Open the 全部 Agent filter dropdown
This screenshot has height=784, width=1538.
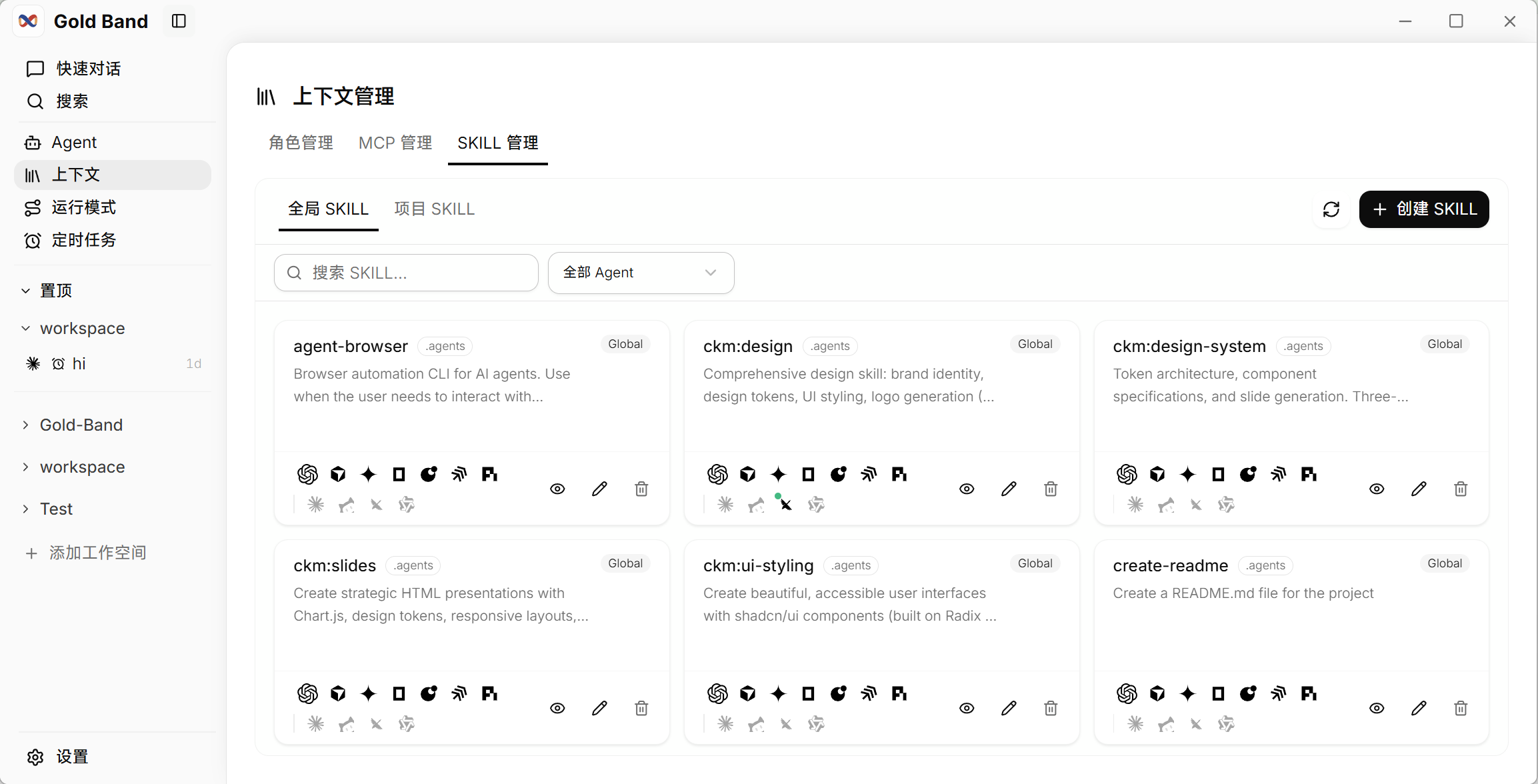pos(641,273)
